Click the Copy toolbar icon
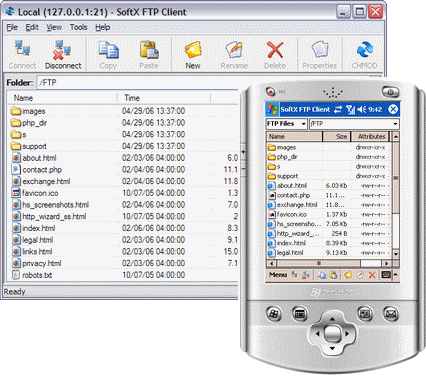The image size is (426, 376). (108, 54)
